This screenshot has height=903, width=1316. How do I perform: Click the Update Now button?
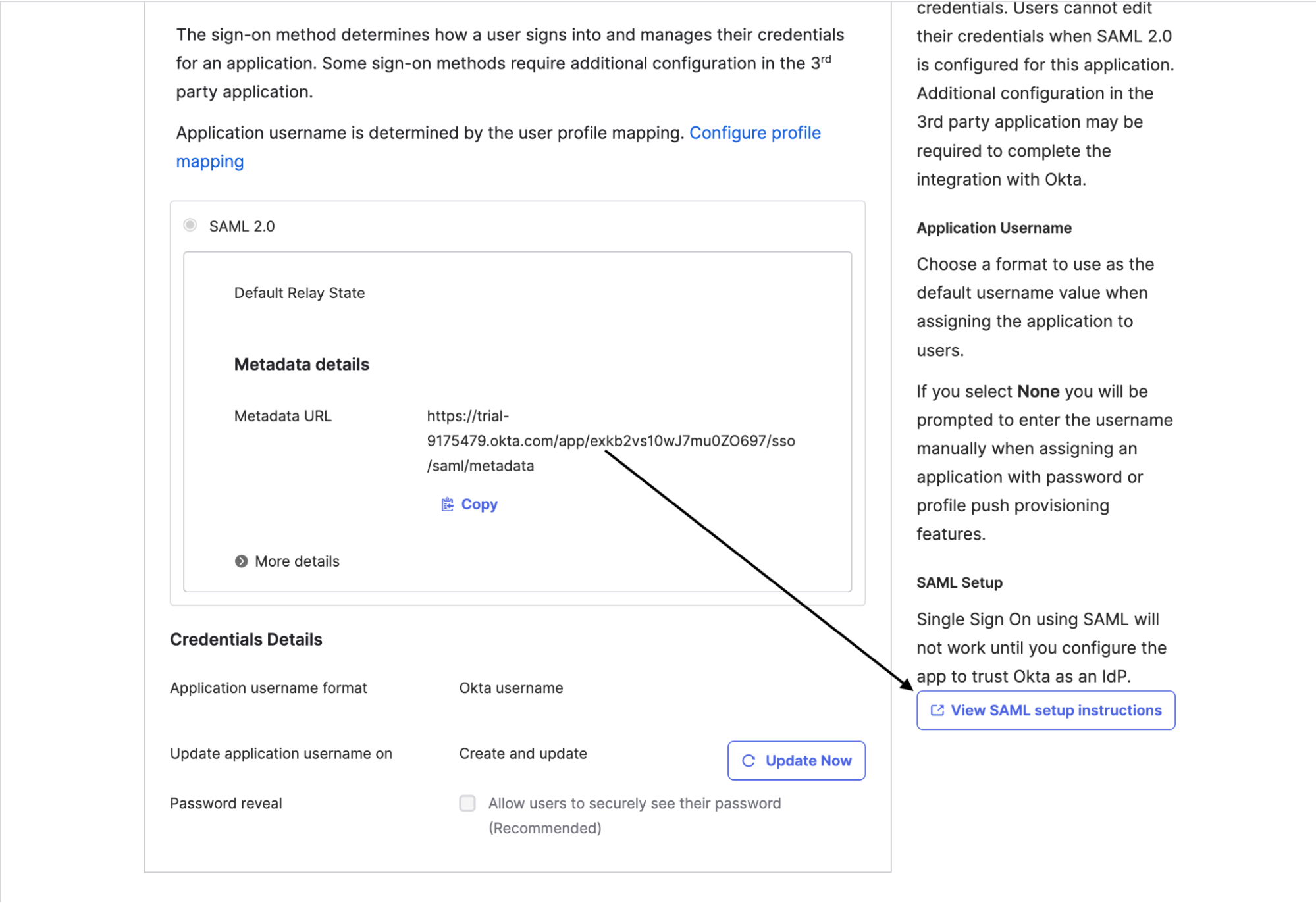[797, 761]
